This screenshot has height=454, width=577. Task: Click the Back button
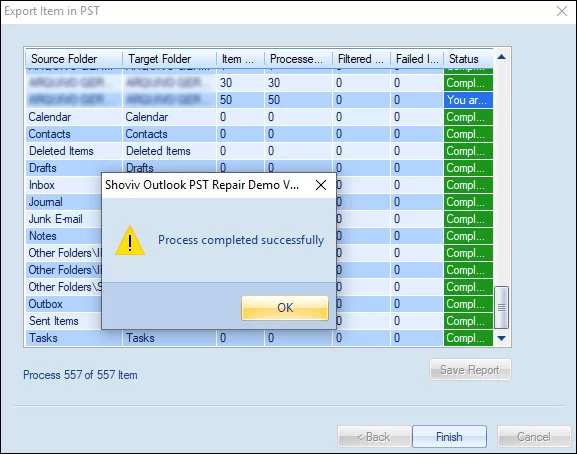click(x=374, y=437)
